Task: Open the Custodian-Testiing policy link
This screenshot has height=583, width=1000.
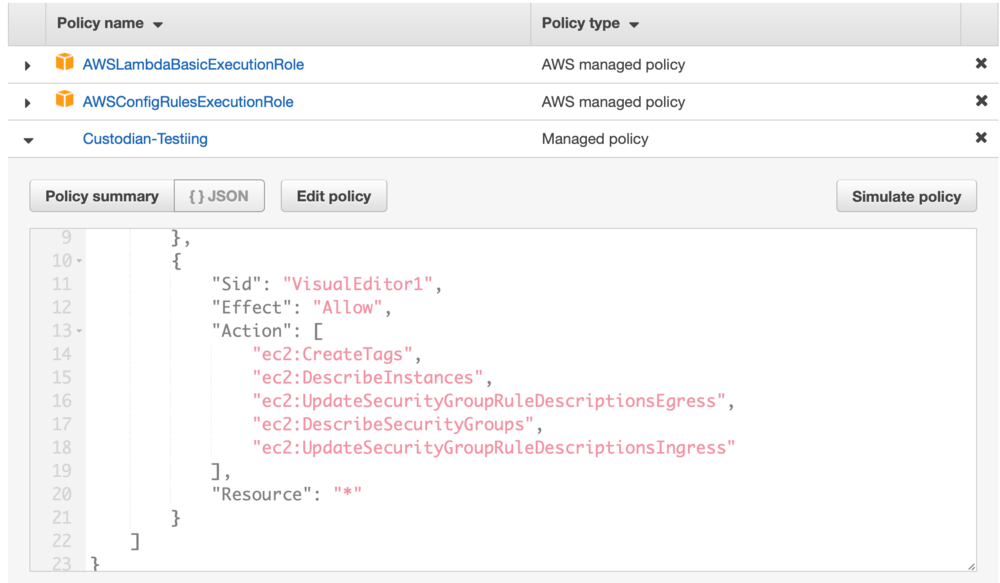Action: coord(145,138)
